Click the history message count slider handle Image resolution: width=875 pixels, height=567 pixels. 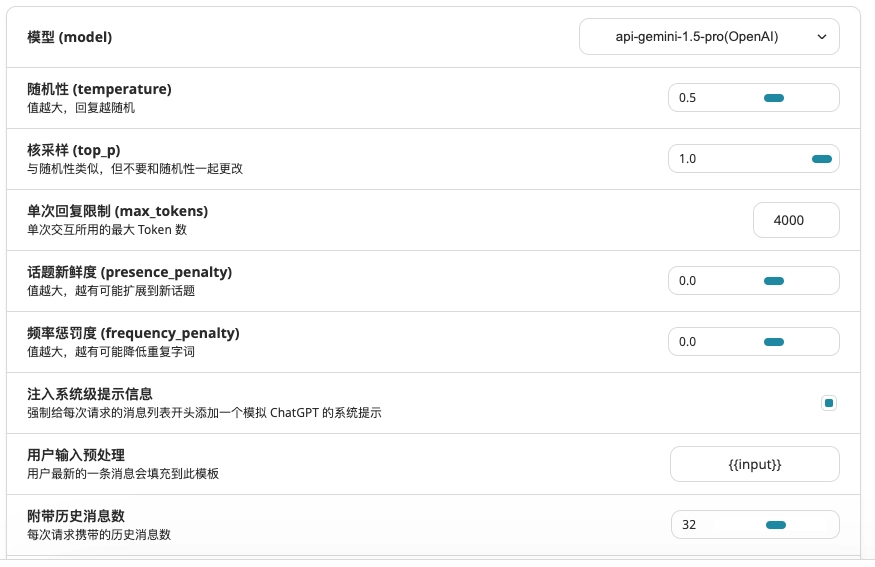pyautogui.click(x=775, y=525)
